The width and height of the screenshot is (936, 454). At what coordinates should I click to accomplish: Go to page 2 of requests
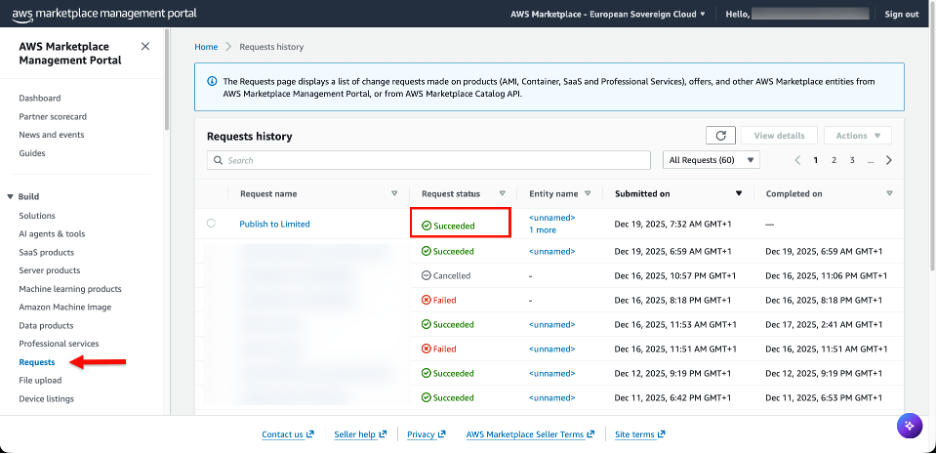pyautogui.click(x=834, y=160)
